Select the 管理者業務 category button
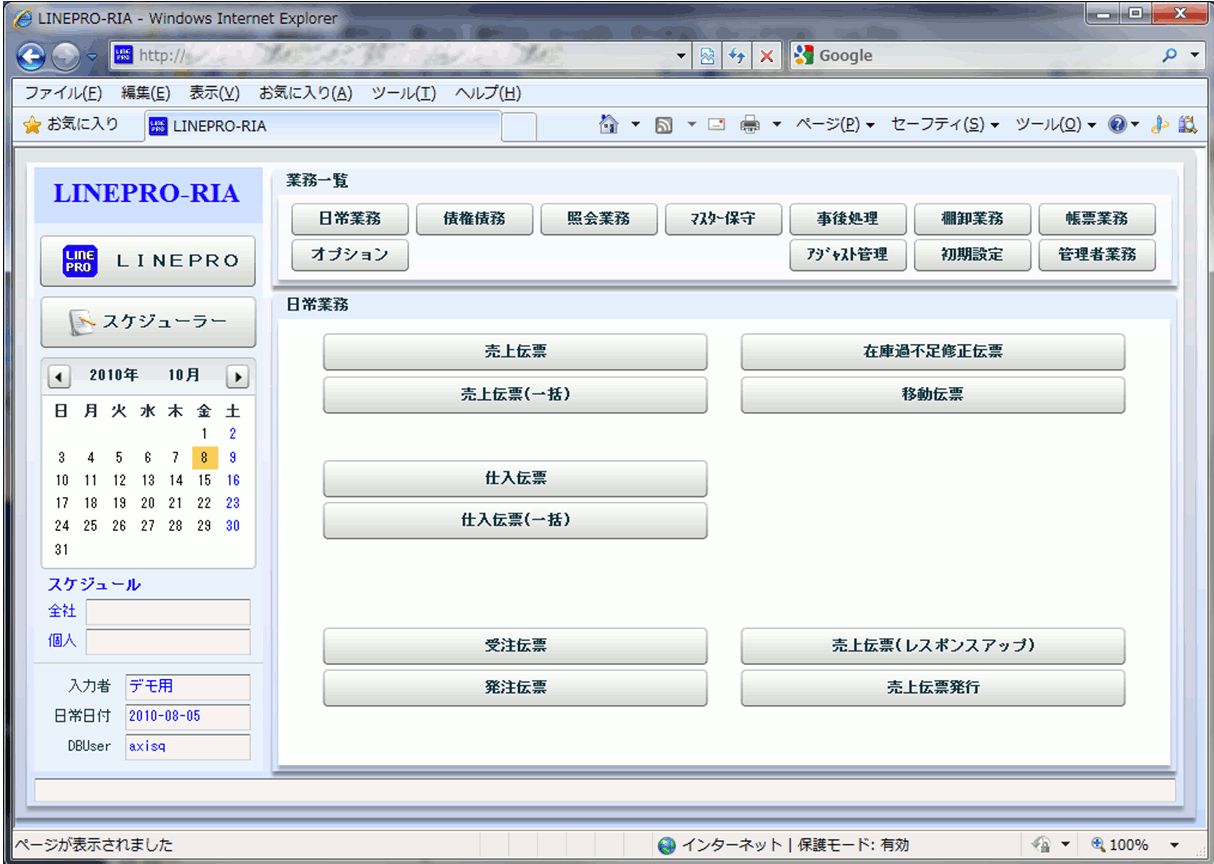1214x864 pixels. 1097,255
